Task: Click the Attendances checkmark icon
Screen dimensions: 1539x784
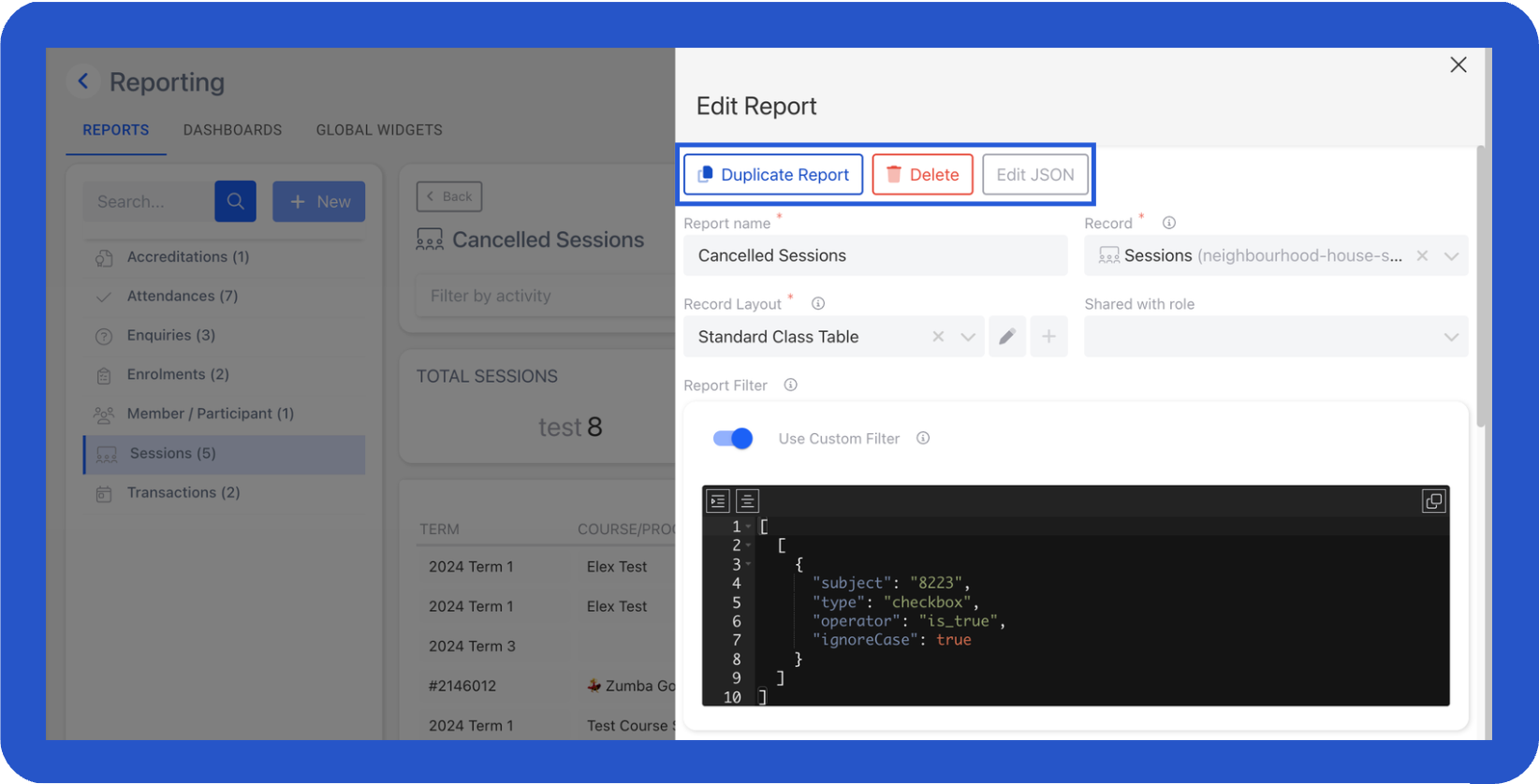Action: click(x=104, y=297)
